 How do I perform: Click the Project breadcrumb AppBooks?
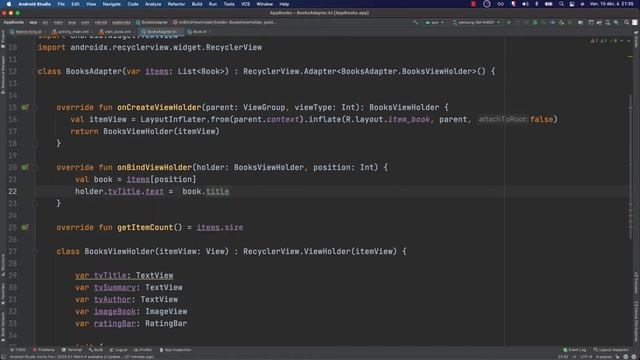(x=13, y=22)
